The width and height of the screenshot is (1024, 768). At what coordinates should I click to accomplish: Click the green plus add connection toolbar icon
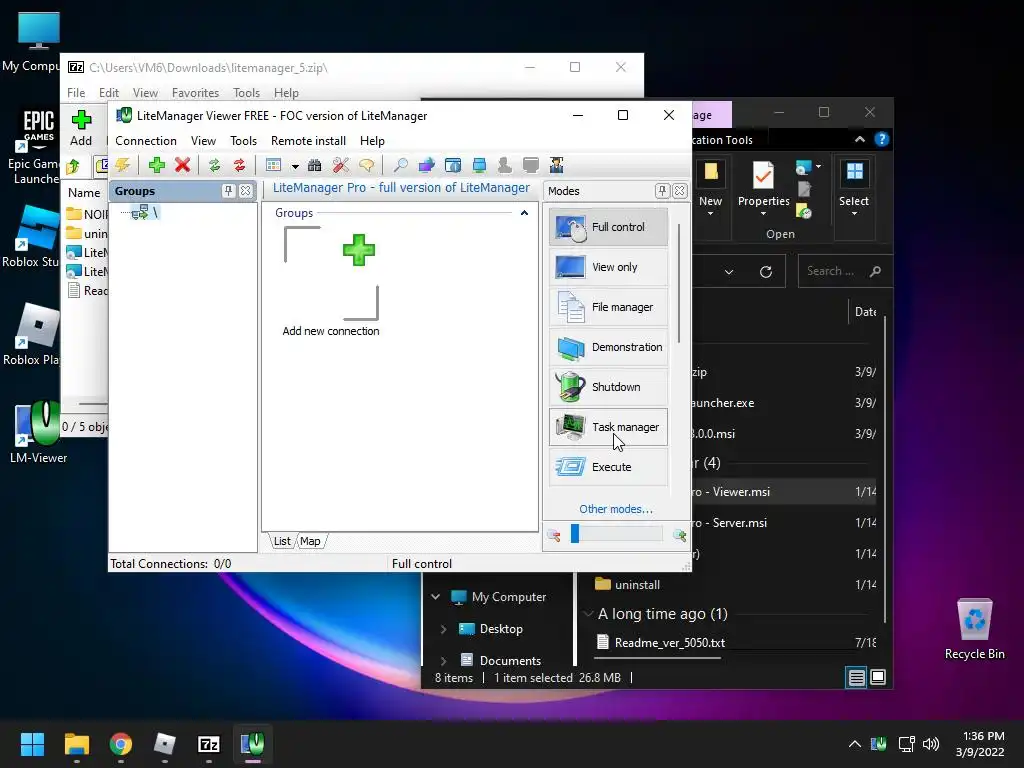pos(157,165)
